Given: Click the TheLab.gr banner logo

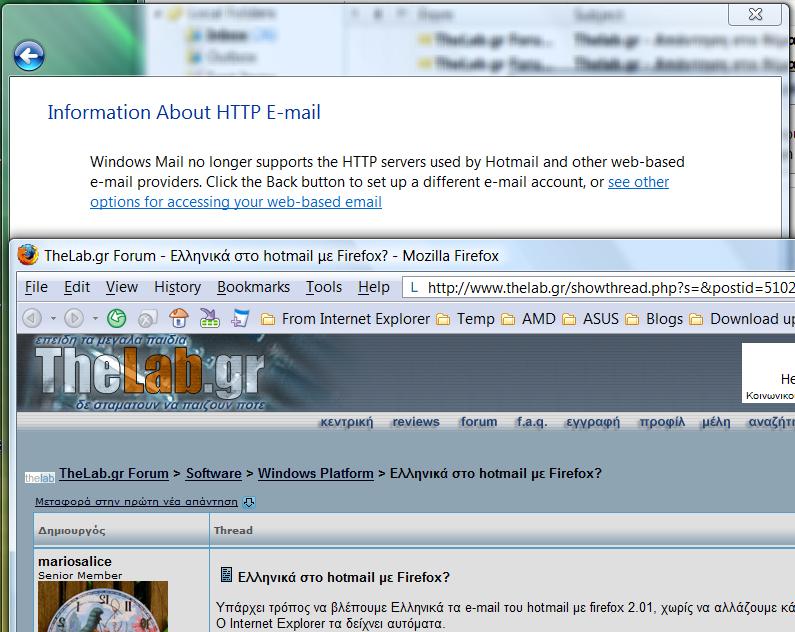Looking at the screenshot, I should (x=150, y=373).
